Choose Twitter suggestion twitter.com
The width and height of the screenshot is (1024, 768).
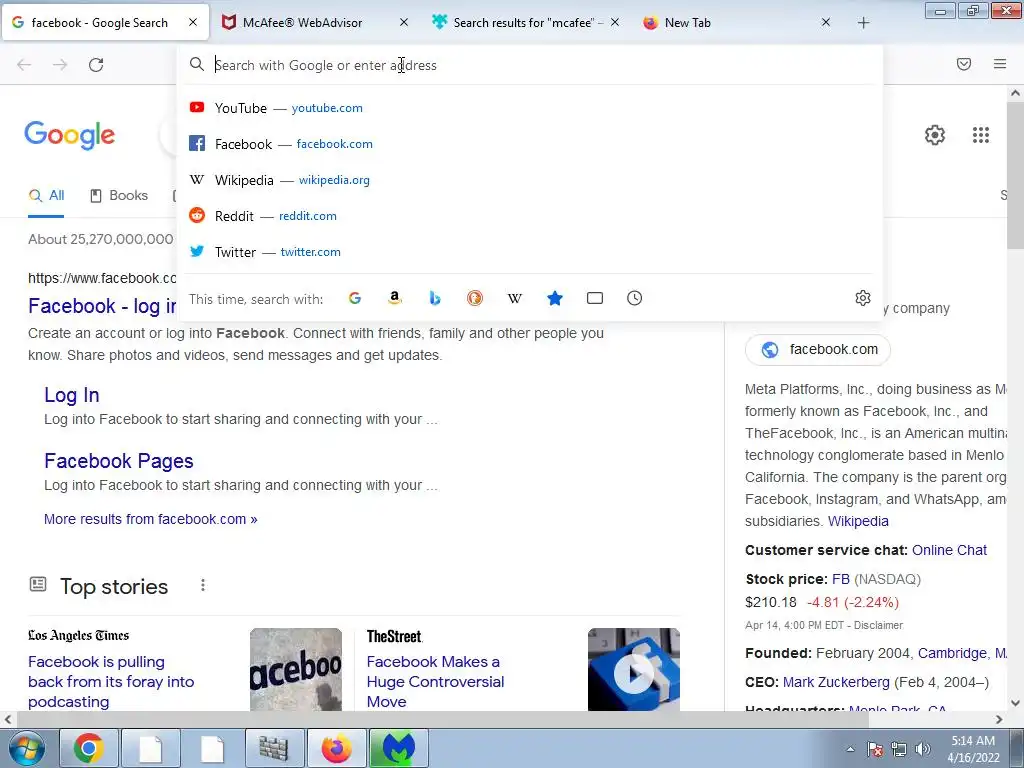(x=530, y=251)
